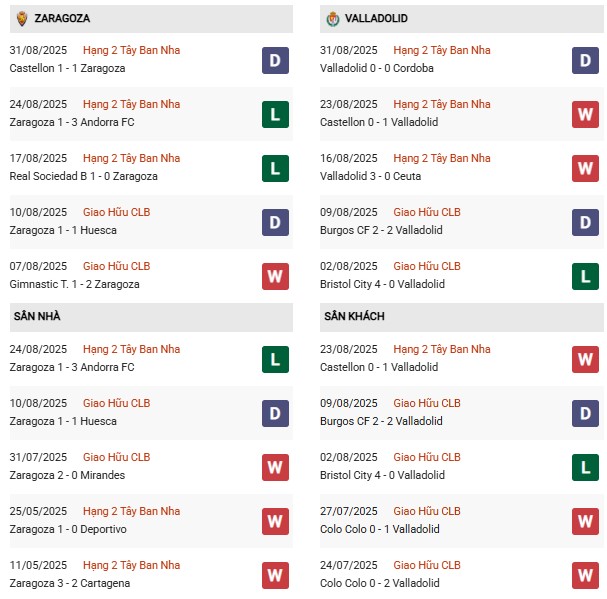
Task: Open the Zaragoza 1 - 0 Deportivo match
Action: pyautogui.click(x=68, y=529)
